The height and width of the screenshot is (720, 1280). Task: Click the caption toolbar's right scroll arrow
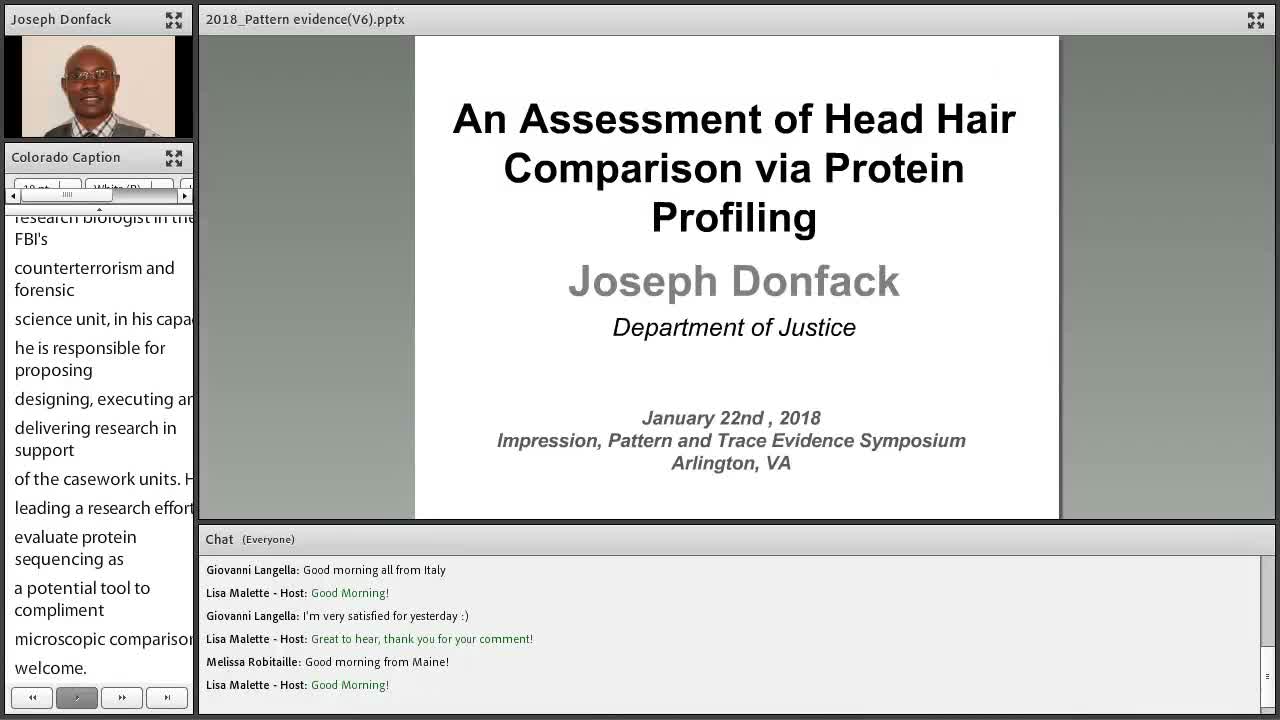point(184,196)
